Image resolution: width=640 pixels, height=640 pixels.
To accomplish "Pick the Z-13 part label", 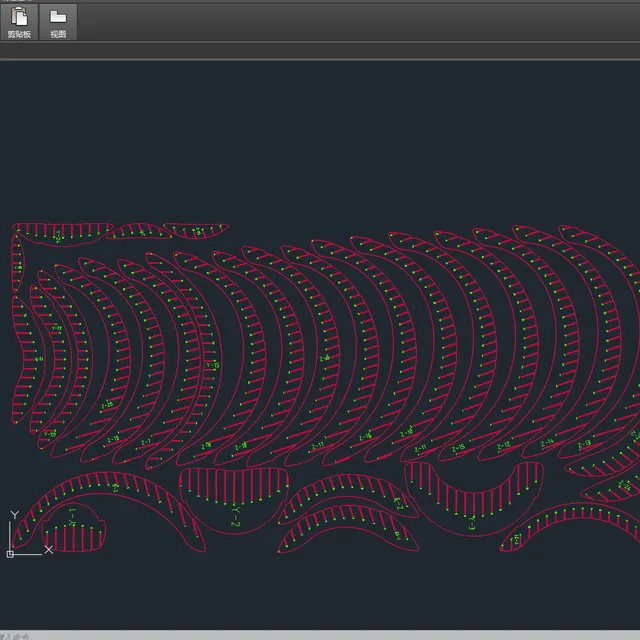I will [584, 444].
